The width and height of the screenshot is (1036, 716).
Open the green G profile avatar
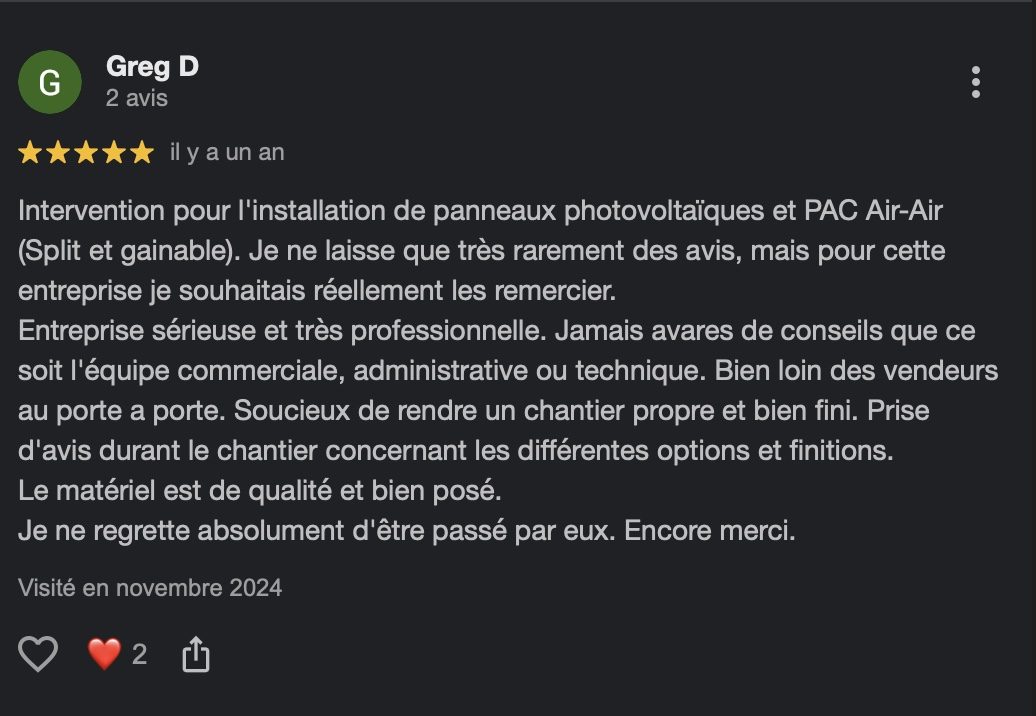point(50,82)
